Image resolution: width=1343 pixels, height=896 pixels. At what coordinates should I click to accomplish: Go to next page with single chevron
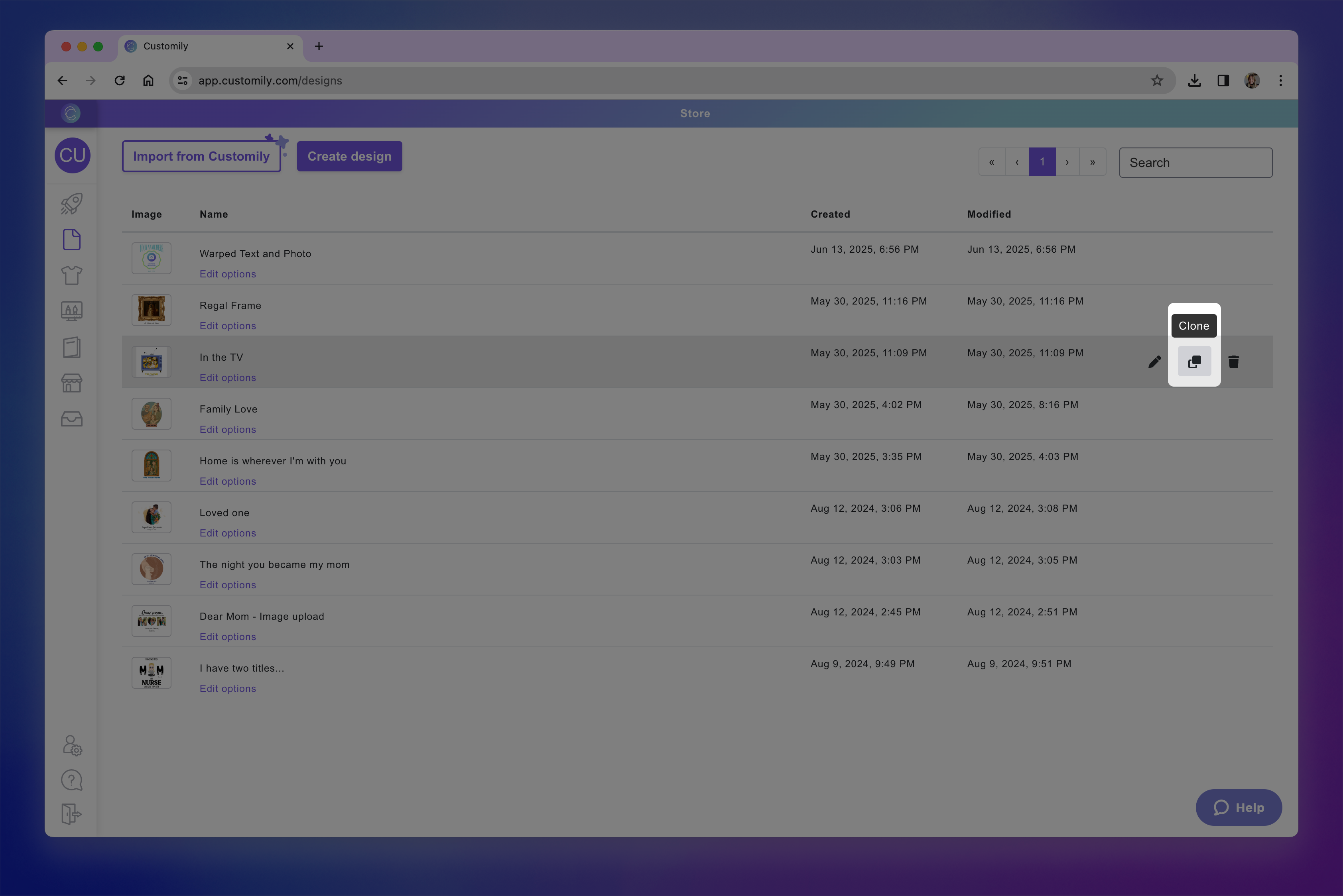pyautogui.click(x=1067, y=162)
